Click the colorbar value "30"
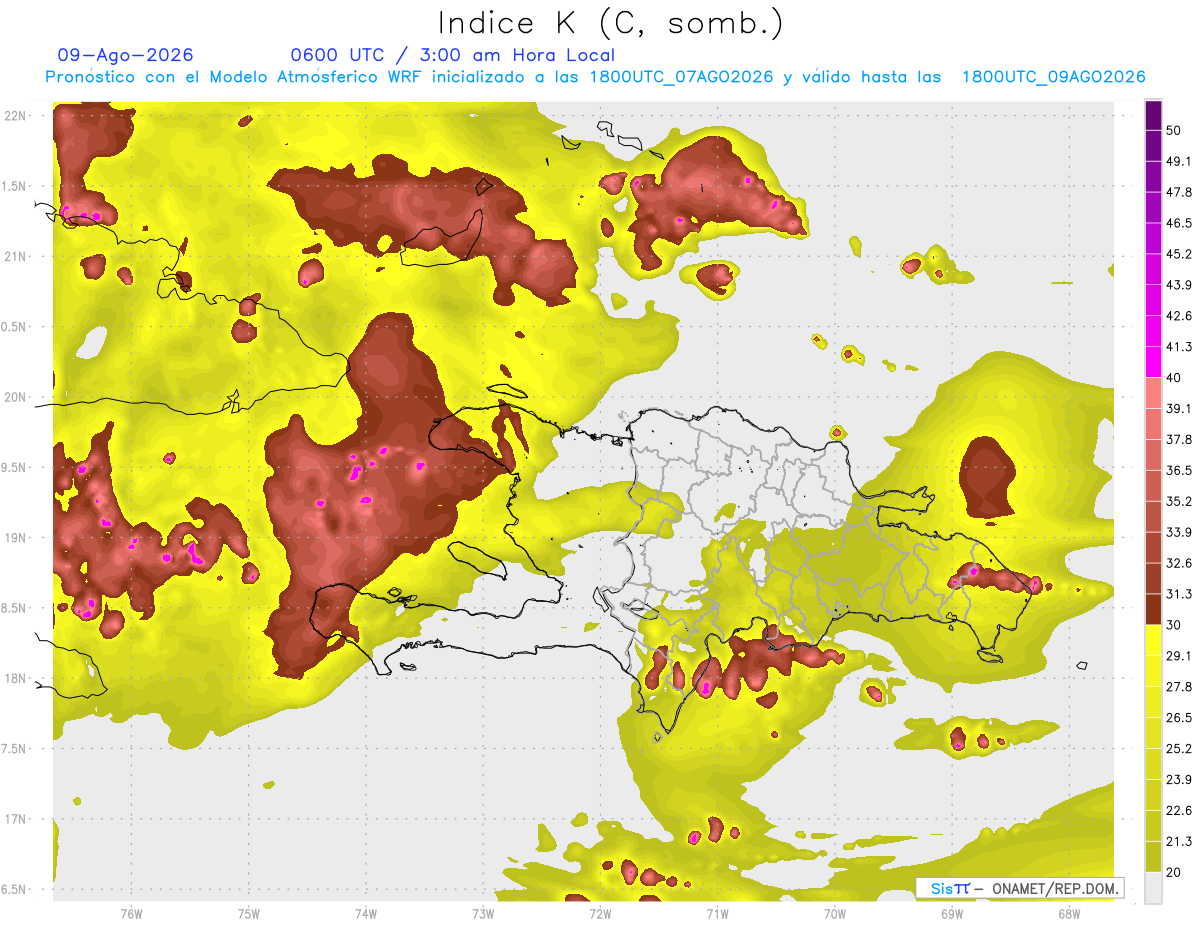This screenshot has width=1200, height=927. (1174, 625)
